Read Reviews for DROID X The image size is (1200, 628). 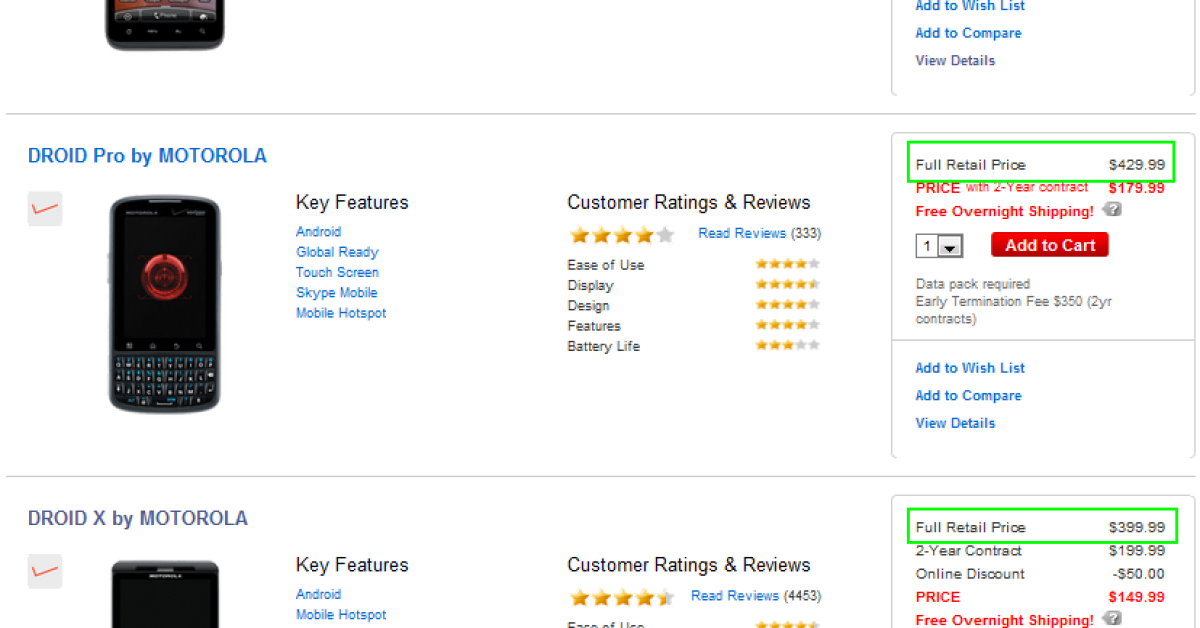pyautogui.click(x=734, y=595)
